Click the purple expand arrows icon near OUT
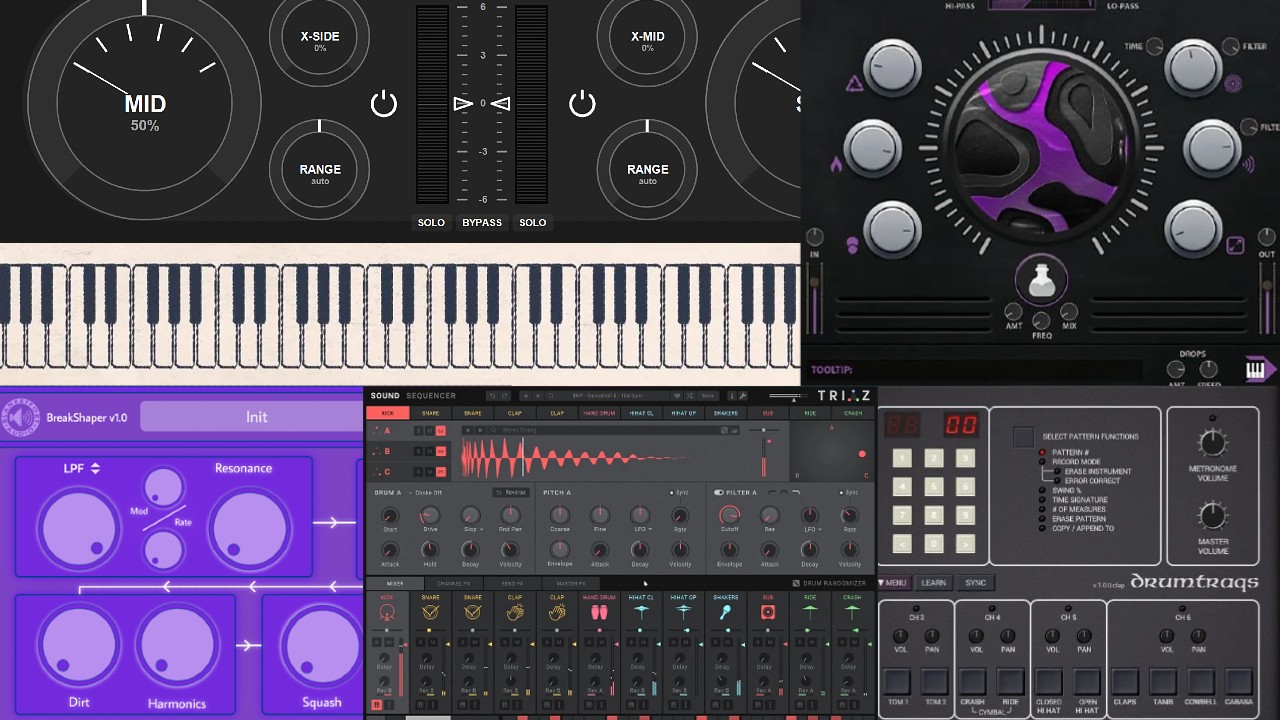This screenshot has width=1280, height=720. [x=1235, y=246]
